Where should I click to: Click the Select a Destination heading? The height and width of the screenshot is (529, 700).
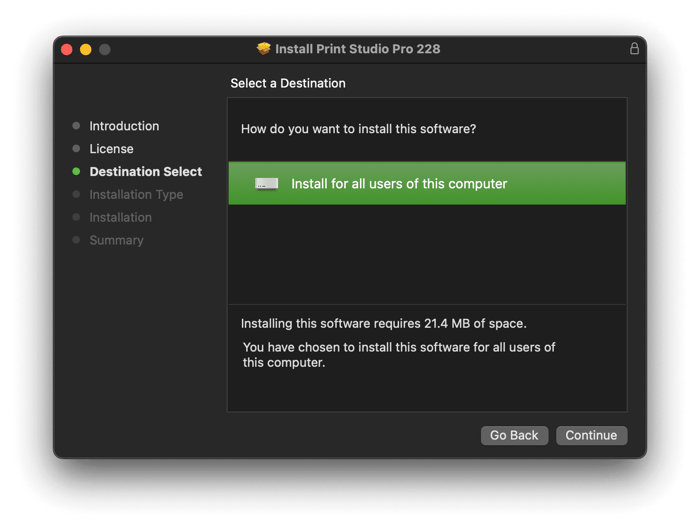click(x=288, y=83)
